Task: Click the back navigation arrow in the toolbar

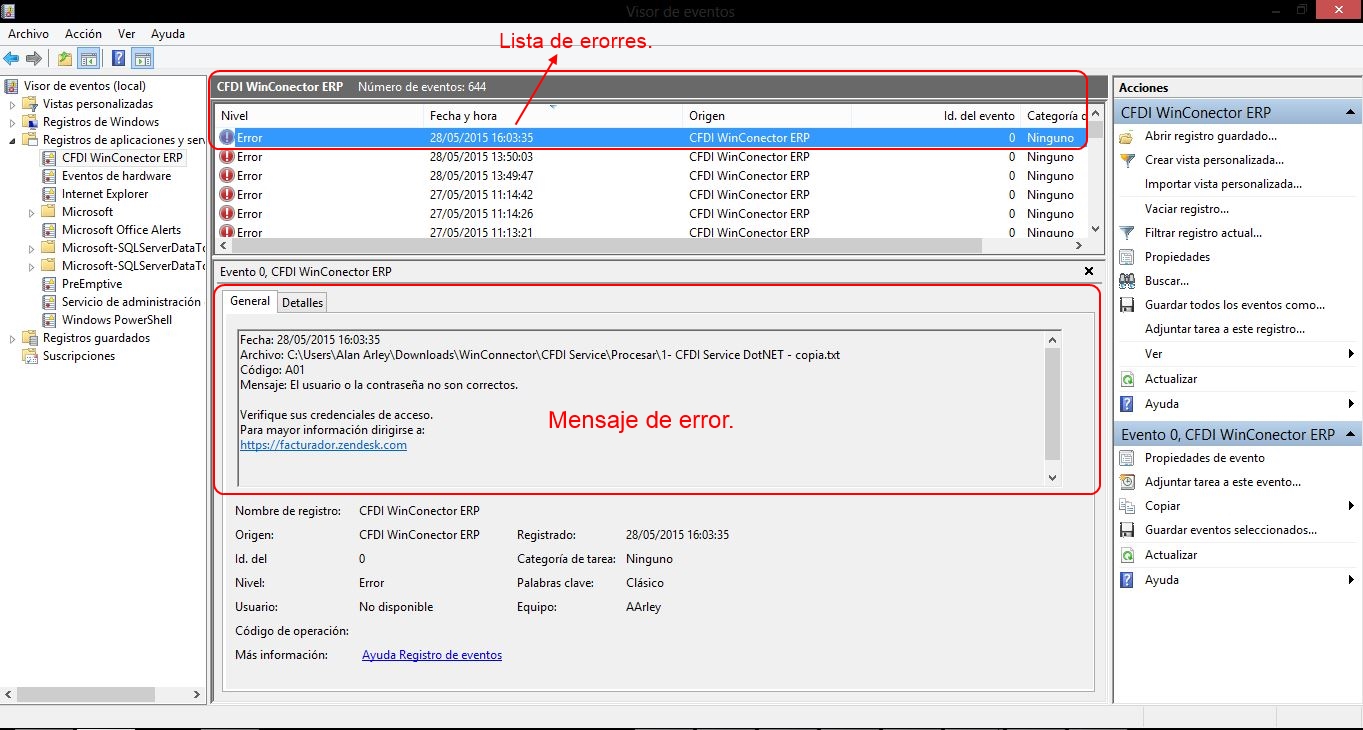Action: [12, 58]
